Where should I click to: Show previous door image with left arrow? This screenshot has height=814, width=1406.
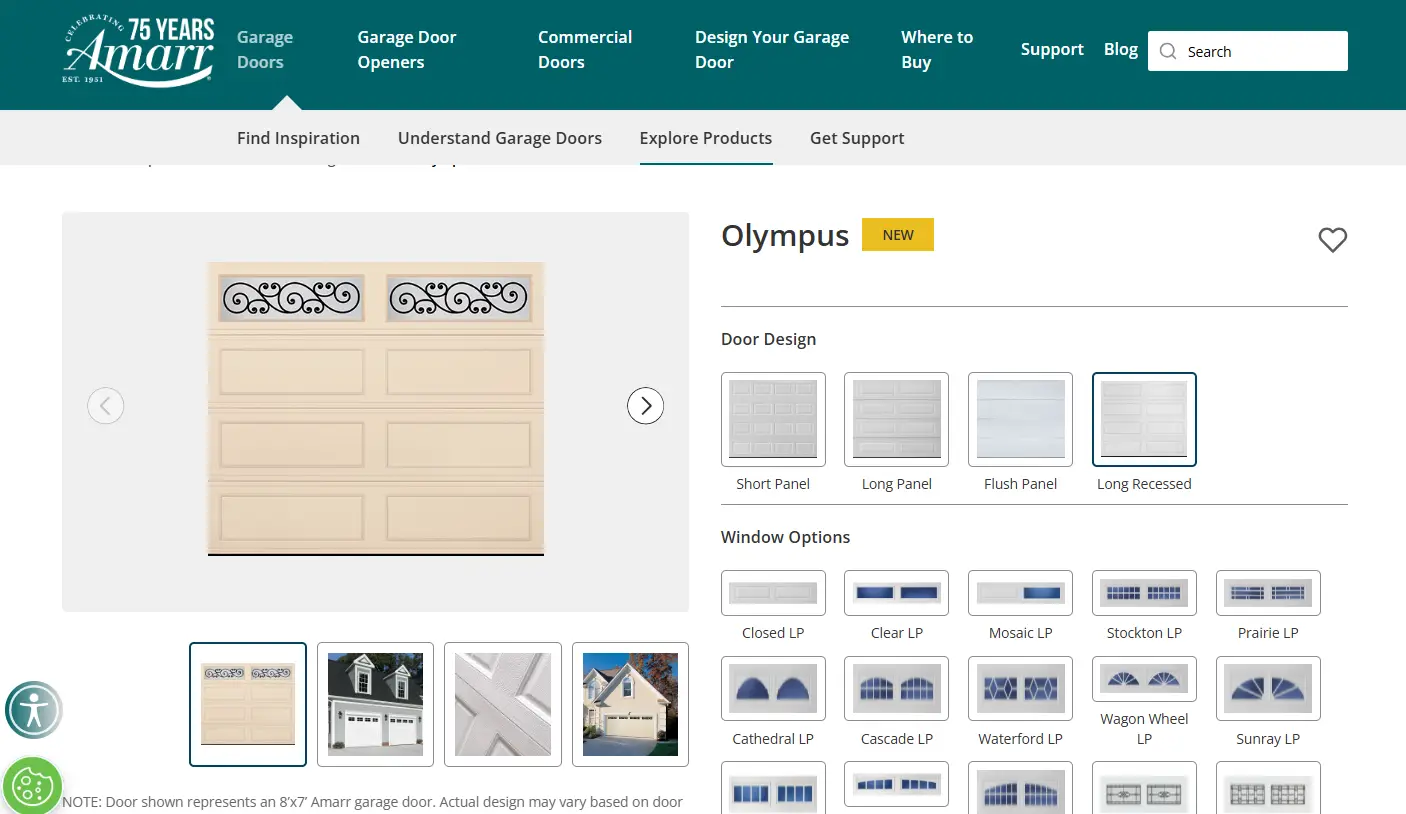tap(106, 405)
